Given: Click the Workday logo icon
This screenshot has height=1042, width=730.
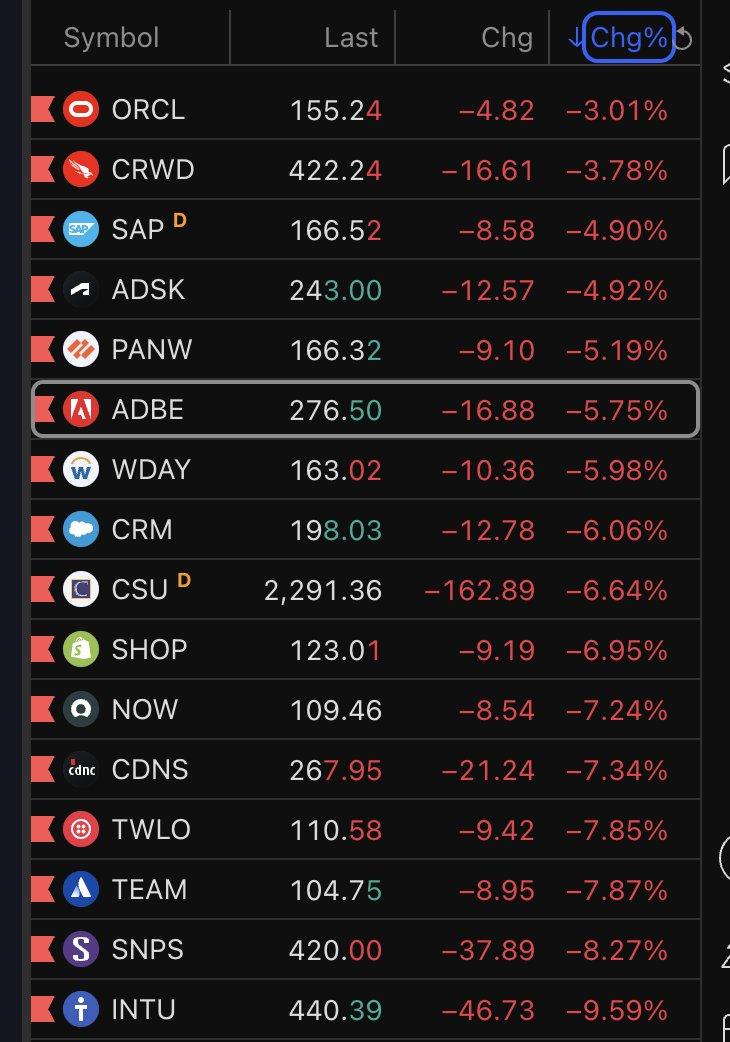Looking at the screenshot, I should coord(81,469).
